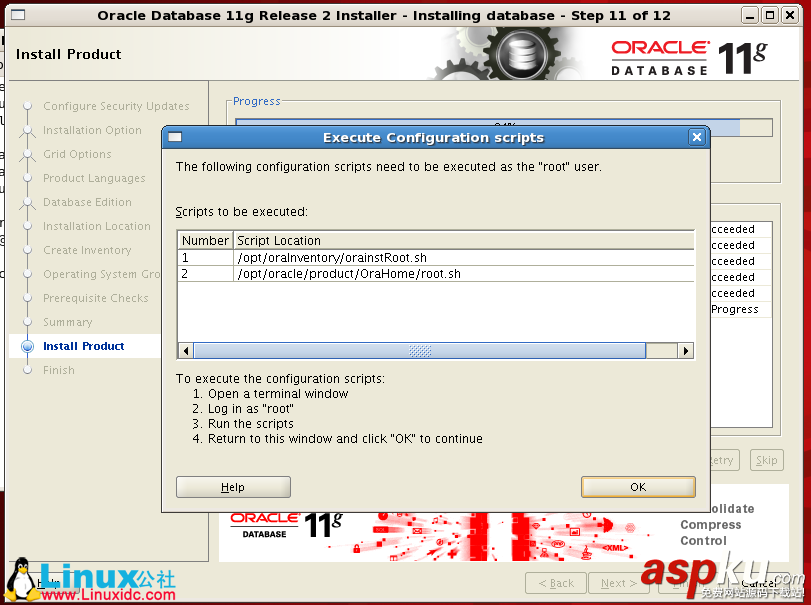
Task: Close the Oracle installer window
Action: coord(790,16)
